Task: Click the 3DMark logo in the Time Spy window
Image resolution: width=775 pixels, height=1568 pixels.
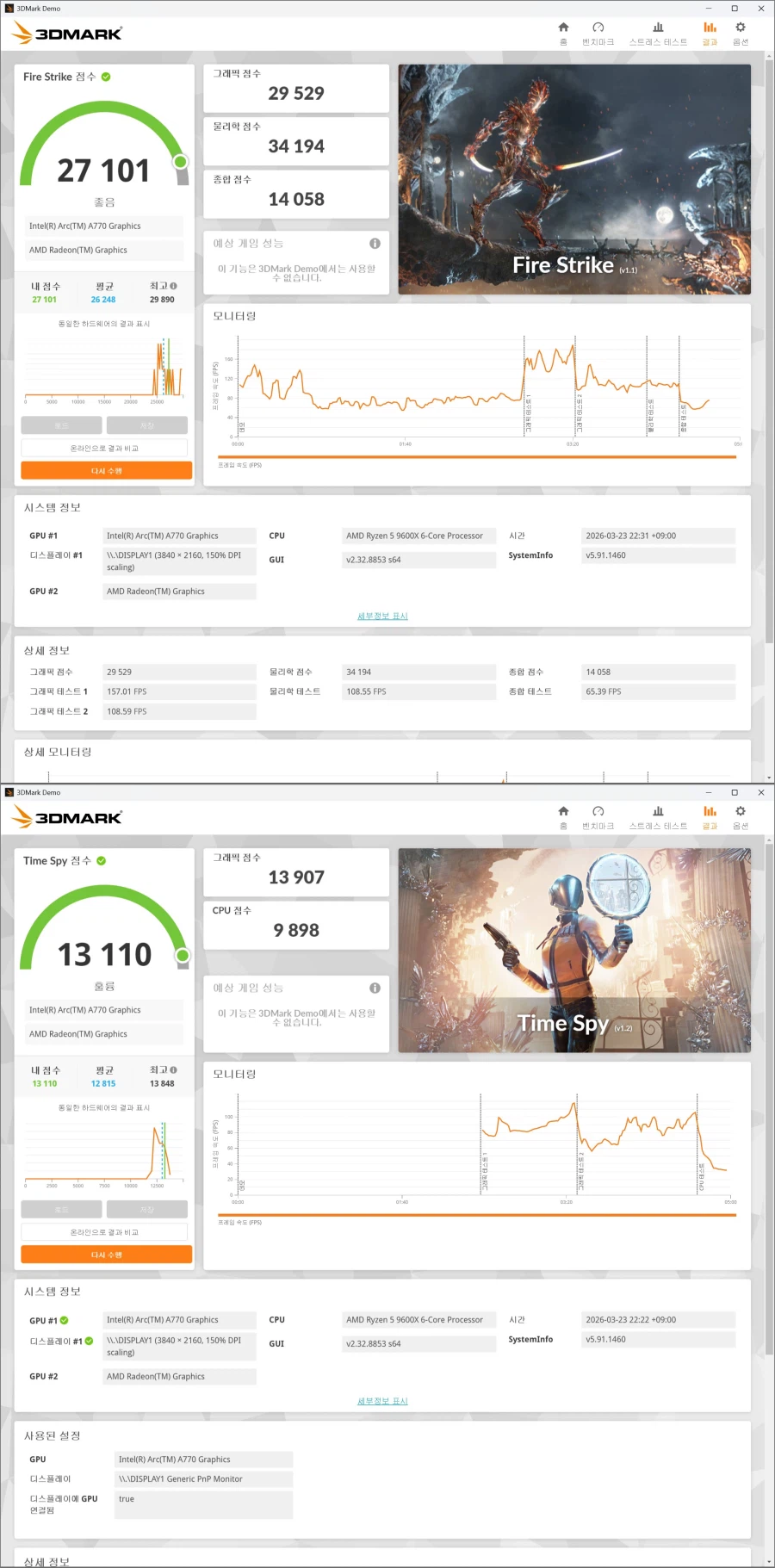Action: pyautogui.click(x=67, y=817)
